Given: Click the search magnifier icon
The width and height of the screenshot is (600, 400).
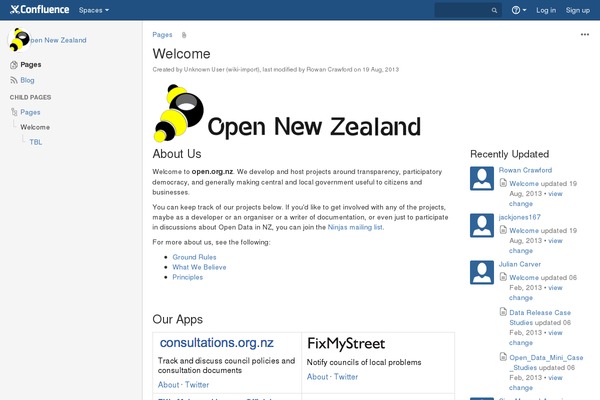Looking at the screenshot, I should pos(494,10).
